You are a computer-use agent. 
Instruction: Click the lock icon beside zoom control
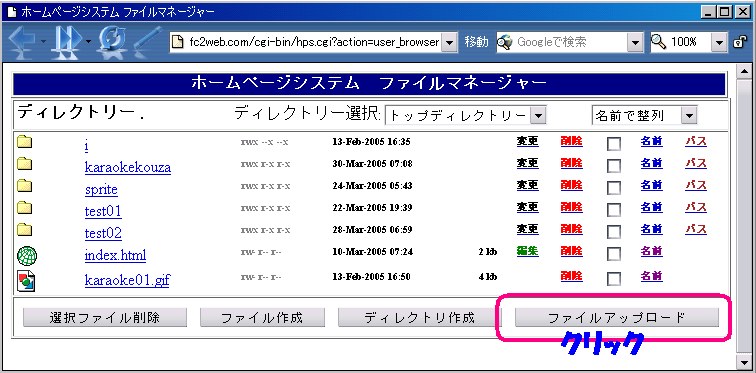(x=740, y=42)
